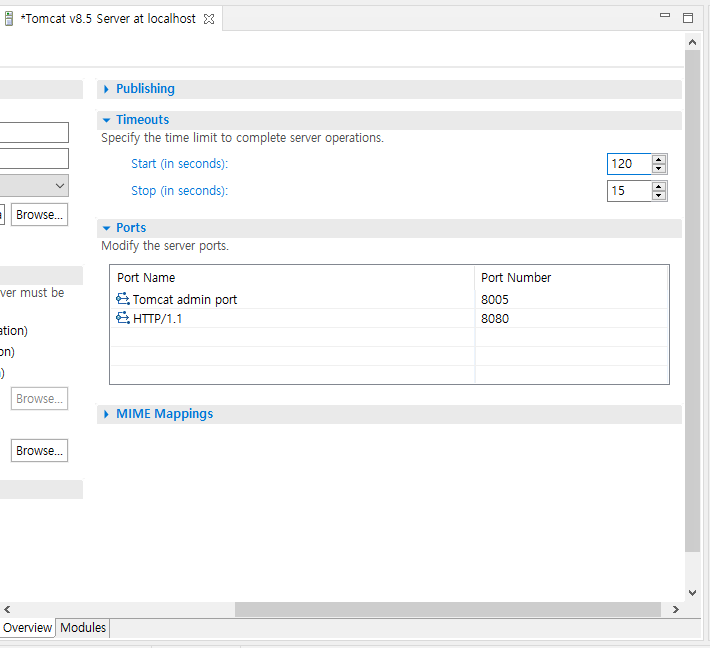Select the HTTP/1.1 port name
Screen dimensions: 710x648
pos(158,319)
